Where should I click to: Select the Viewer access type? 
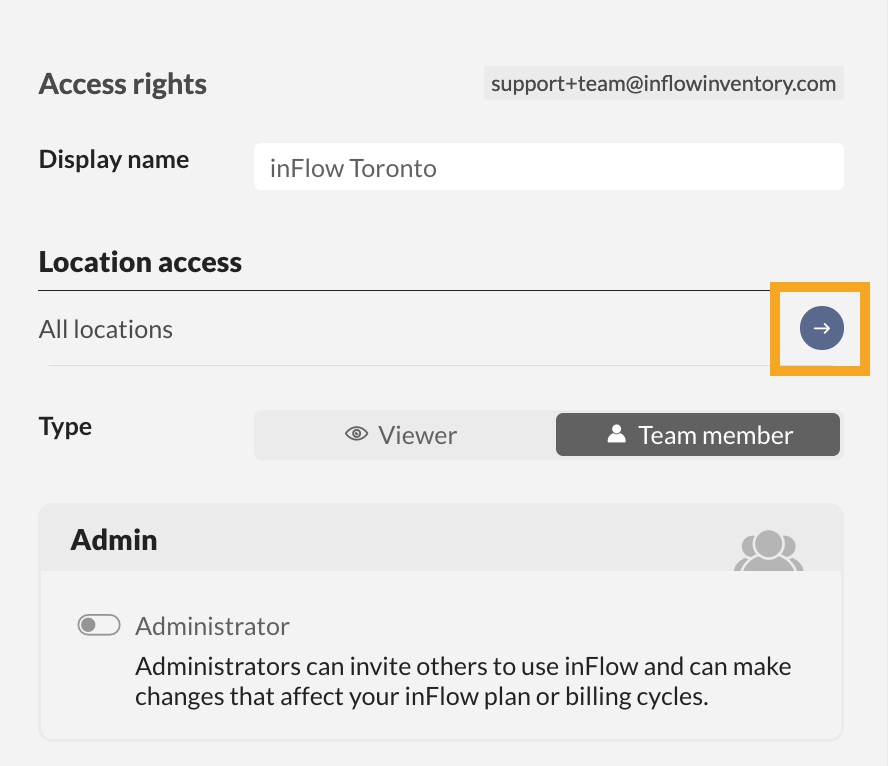tap(404, 435)
